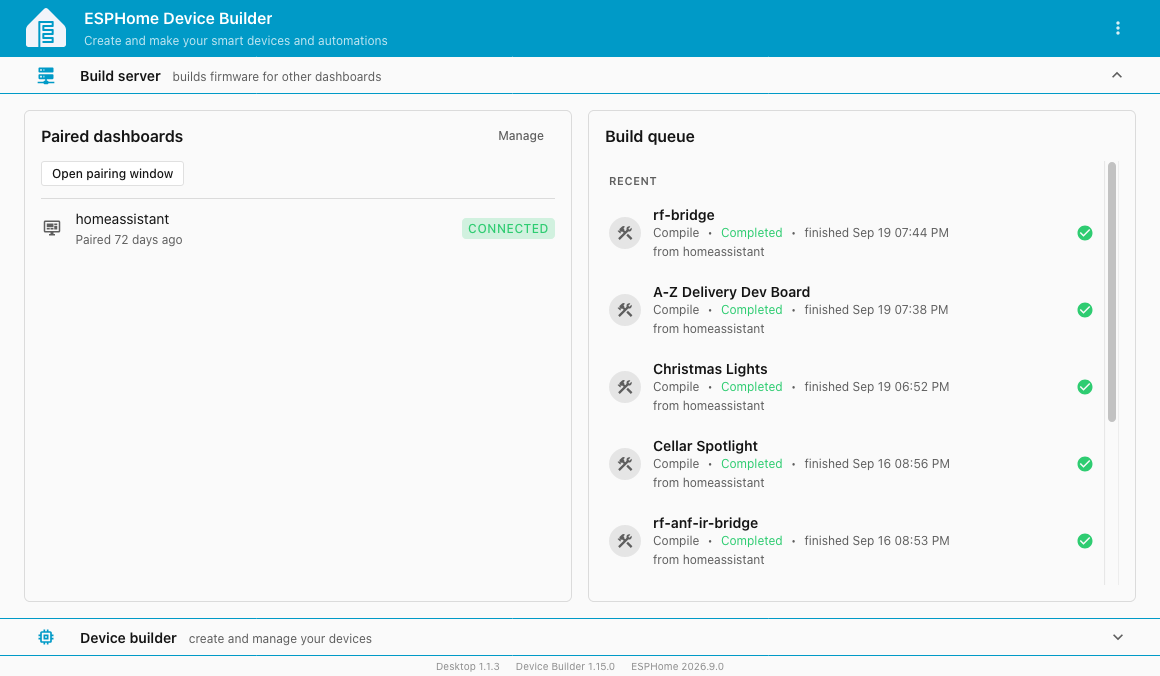1160x676 pixels.
Task: Expand the Device builder section chevron
Action: pos(1117,638)
